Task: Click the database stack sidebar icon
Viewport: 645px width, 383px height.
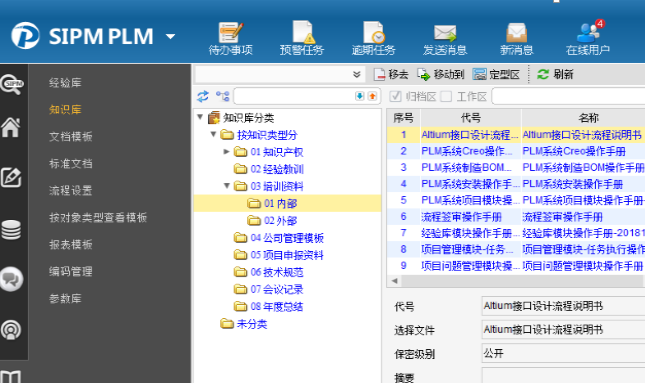Action: 11,229
